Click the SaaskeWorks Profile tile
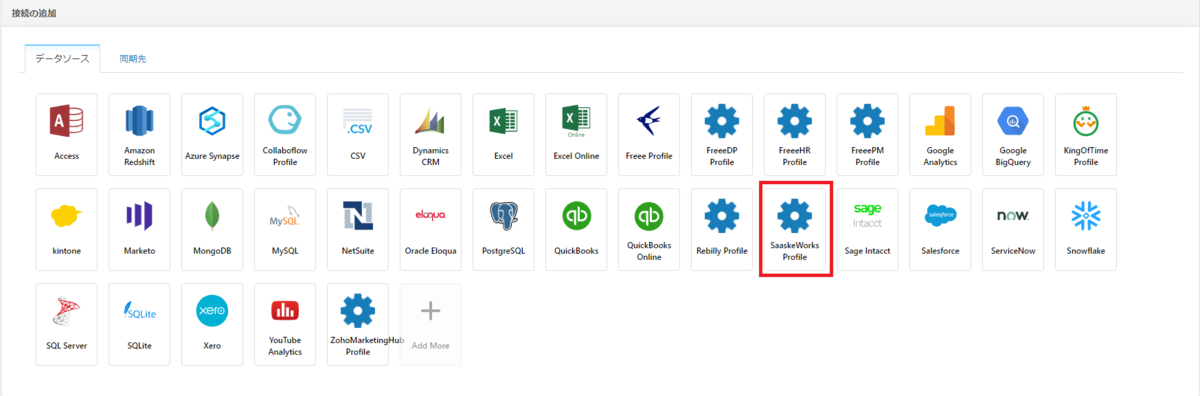 [x=795, y=229]
